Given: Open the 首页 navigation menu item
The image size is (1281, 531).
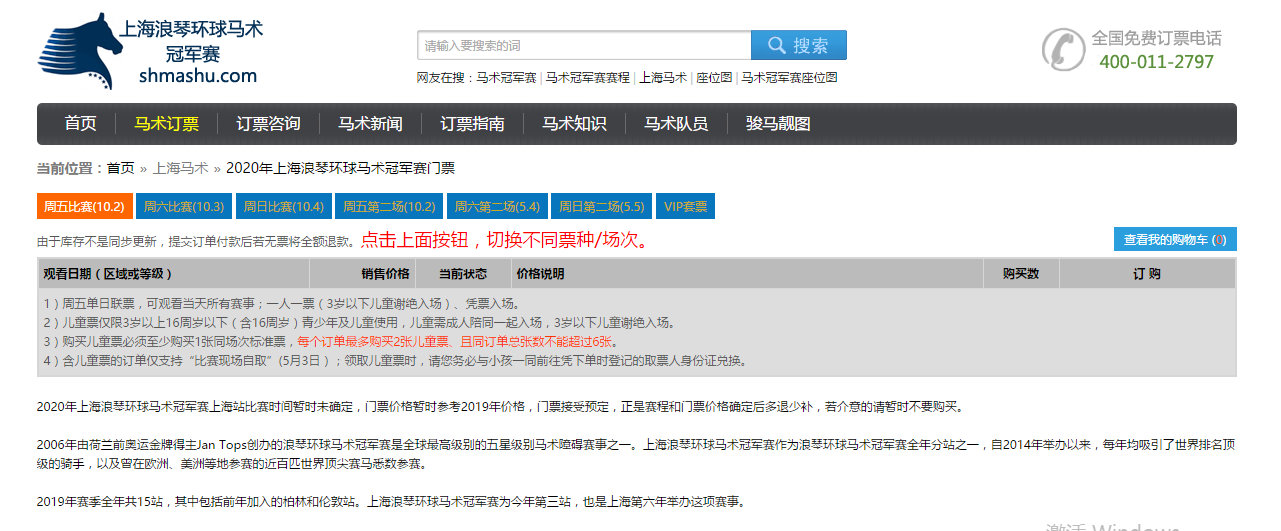Looking at the screenshot, I should pos(81,124).
